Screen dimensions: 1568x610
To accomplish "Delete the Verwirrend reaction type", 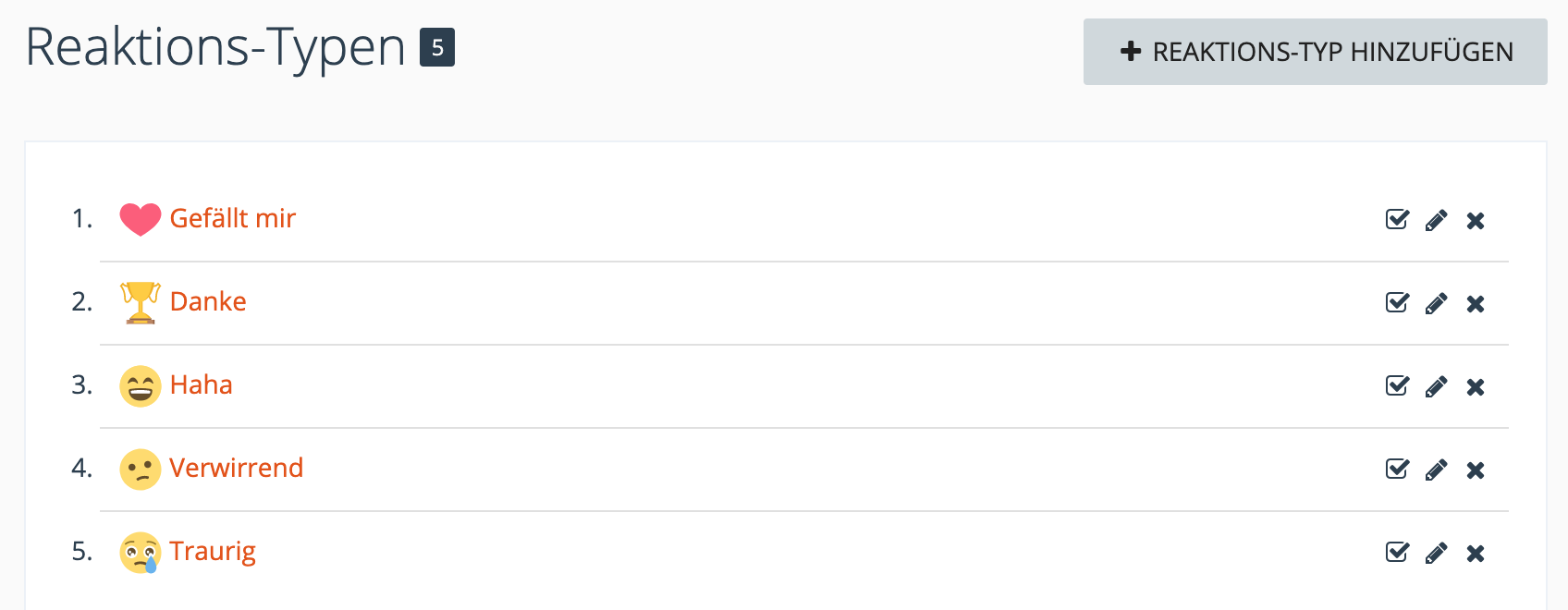I will 1476,470.
